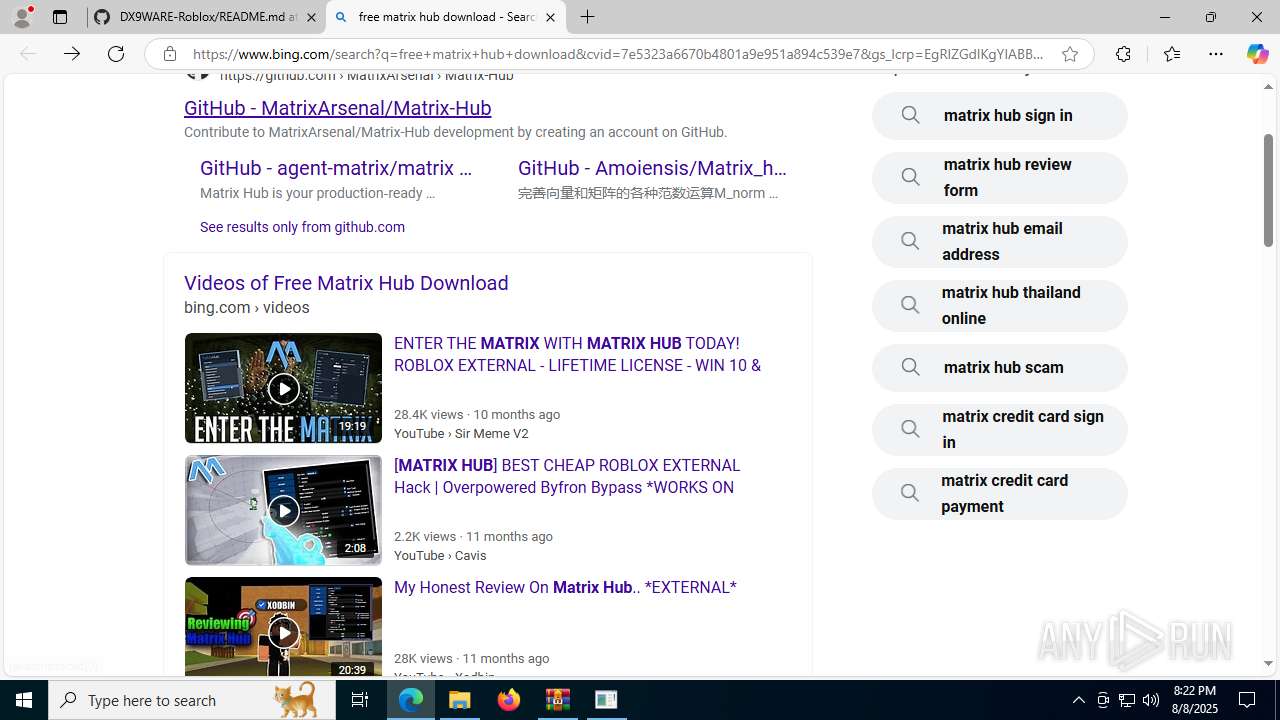Open Videos of Free Matrix Hub Download
This screenshot has height=720, width=1280.
coord(346,283)
